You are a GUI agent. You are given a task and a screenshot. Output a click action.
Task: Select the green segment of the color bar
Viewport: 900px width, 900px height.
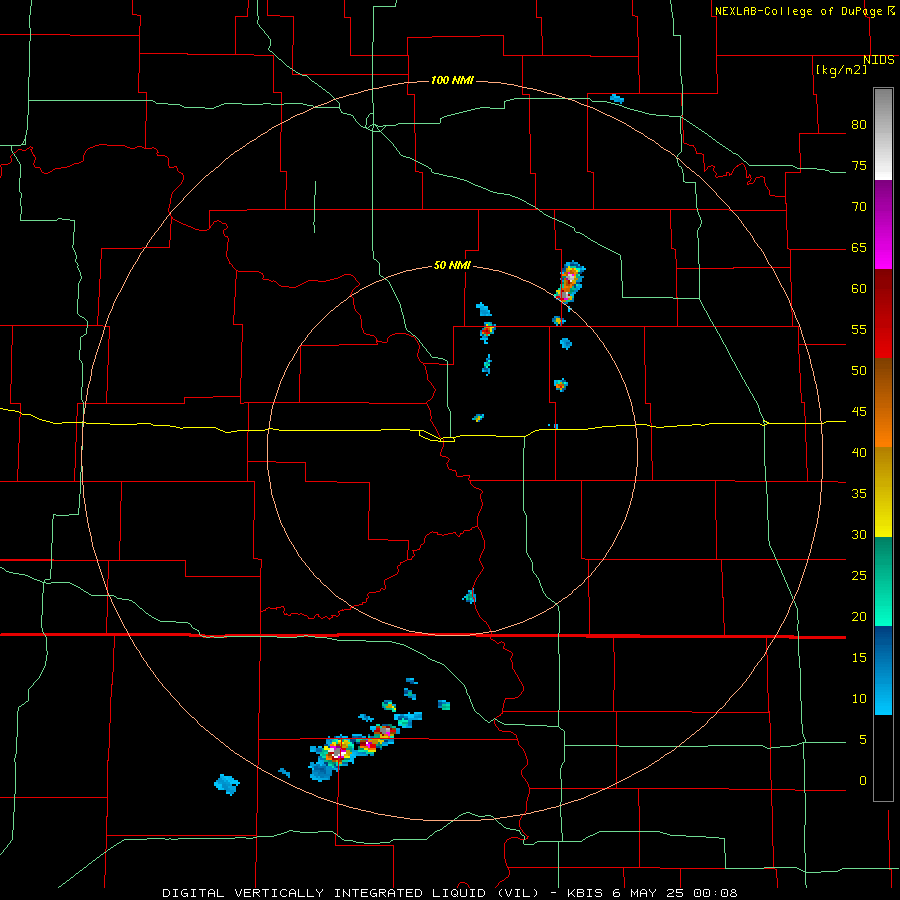coord(883,581)
